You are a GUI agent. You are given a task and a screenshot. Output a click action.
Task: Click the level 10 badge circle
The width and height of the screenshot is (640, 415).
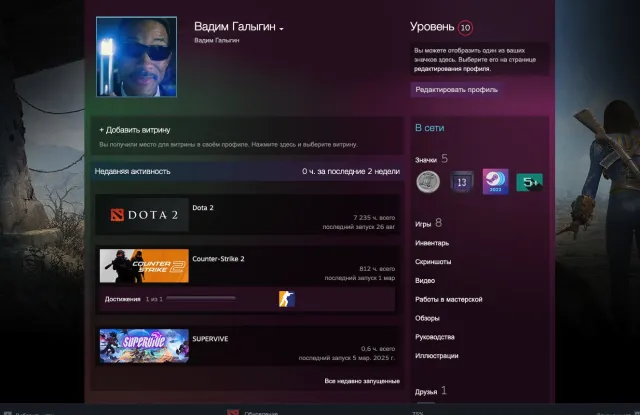point(465,28)
